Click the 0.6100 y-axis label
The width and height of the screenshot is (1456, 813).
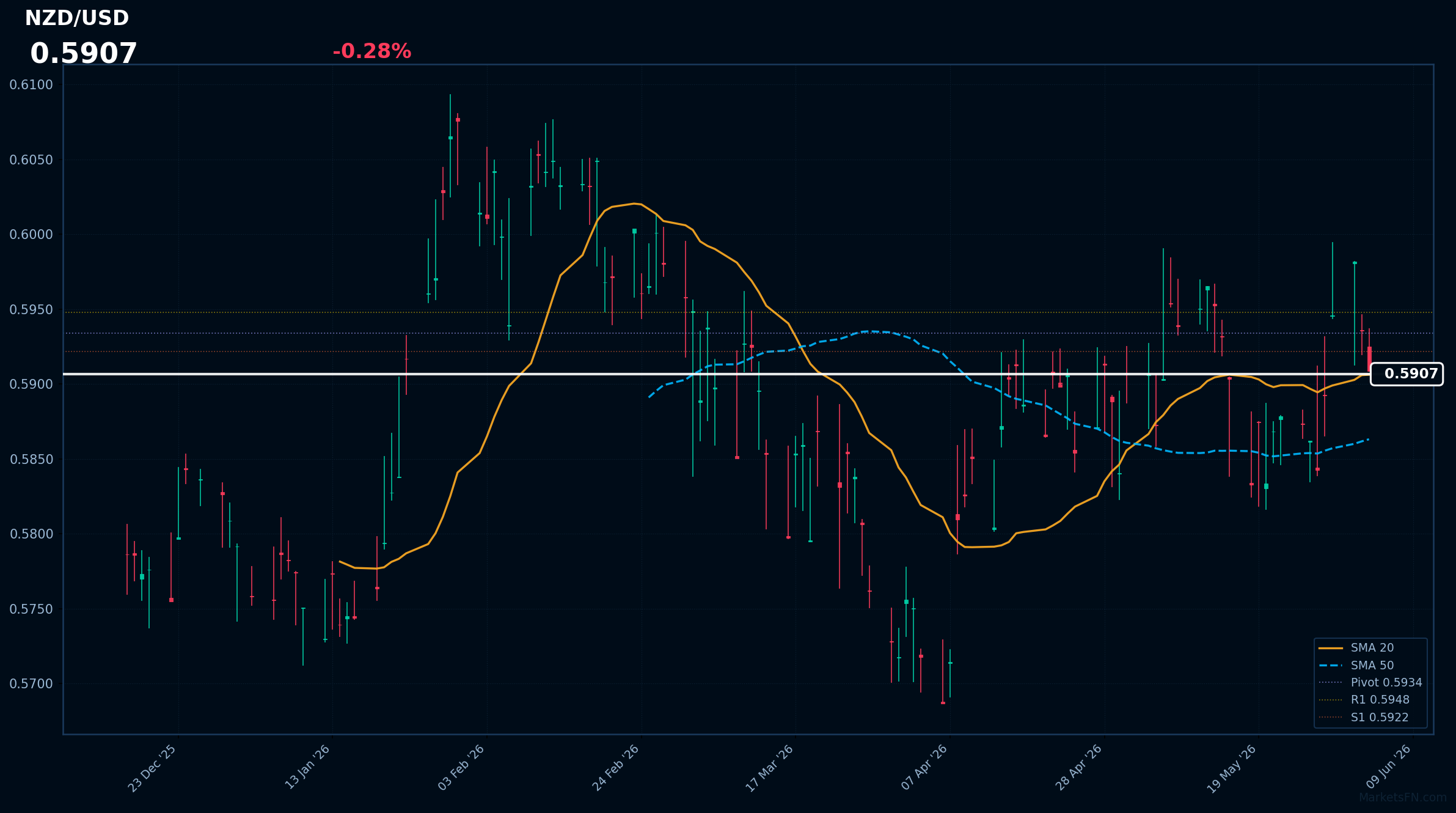click(31, 85)
